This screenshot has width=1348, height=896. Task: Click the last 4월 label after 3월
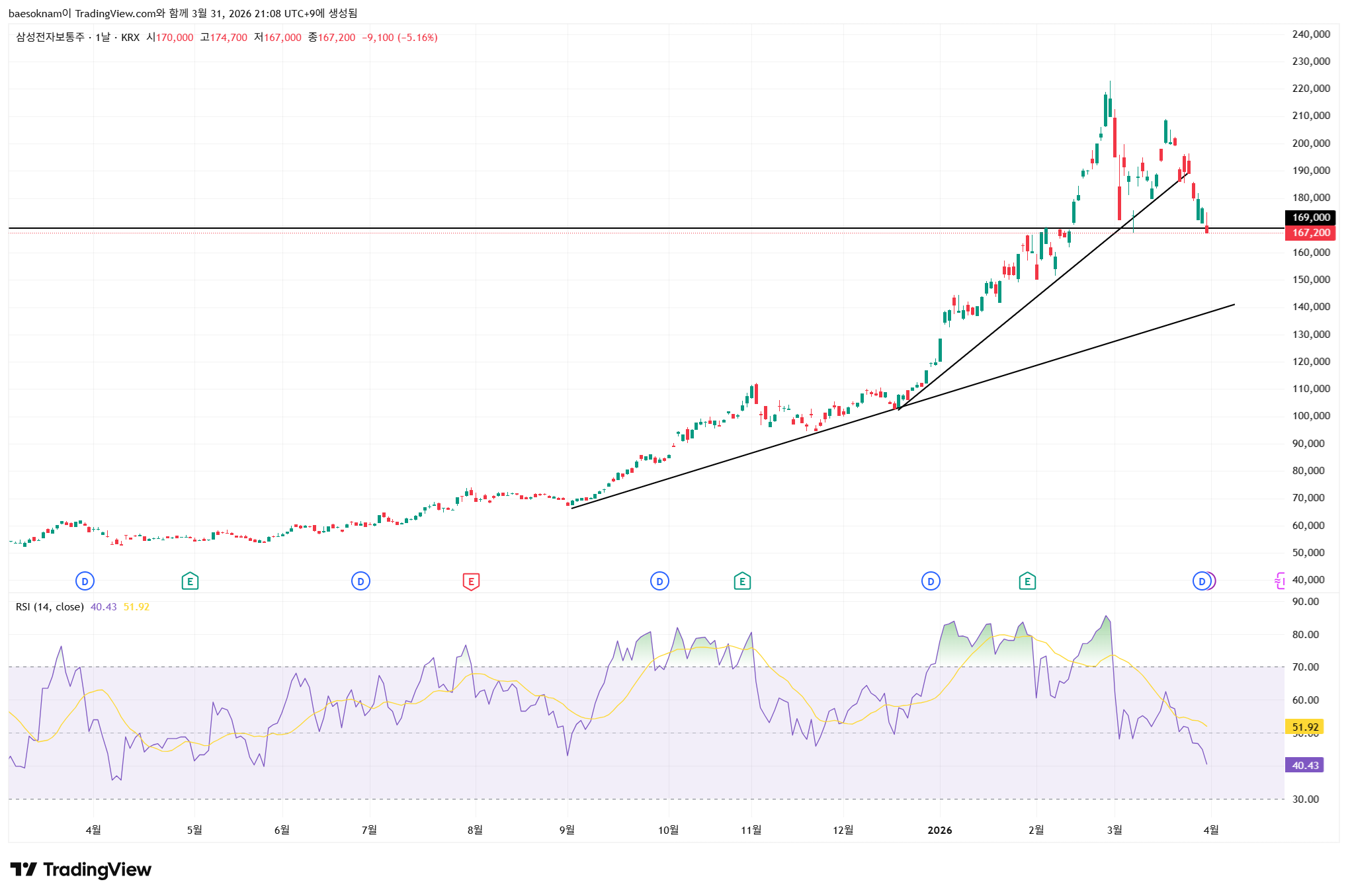click(x=1211, y=830)
